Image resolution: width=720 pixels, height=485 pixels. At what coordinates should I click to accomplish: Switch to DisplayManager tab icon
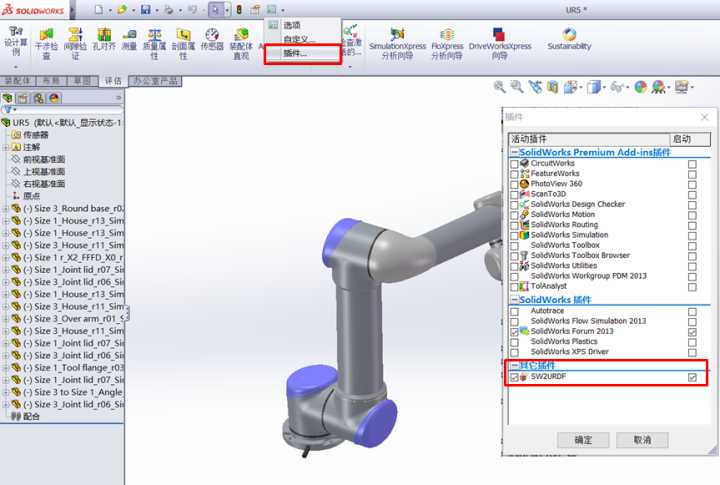pyautogui.click(x=54, y=98)
